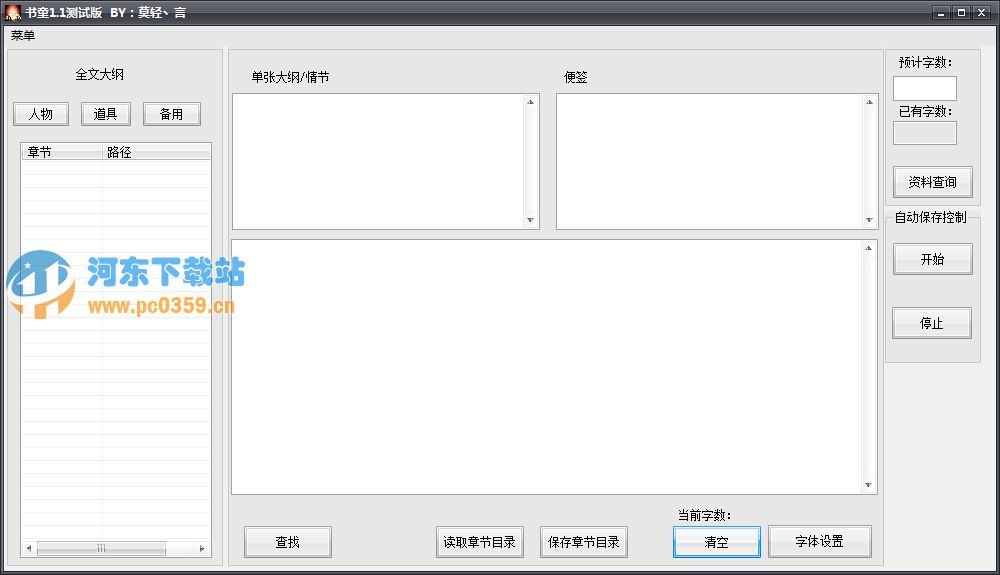Click the app icon in the title bar

coord(13,12)
